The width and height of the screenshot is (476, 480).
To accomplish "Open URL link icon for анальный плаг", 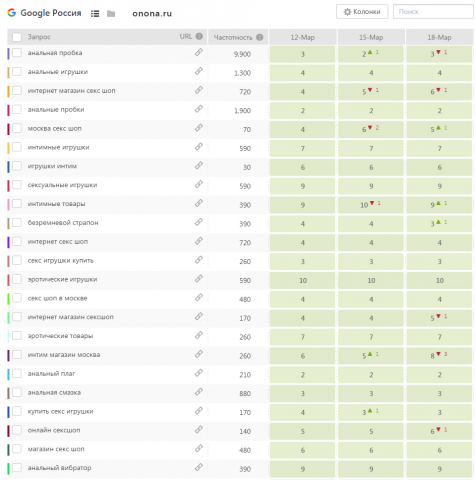I will tap(199, 373).
